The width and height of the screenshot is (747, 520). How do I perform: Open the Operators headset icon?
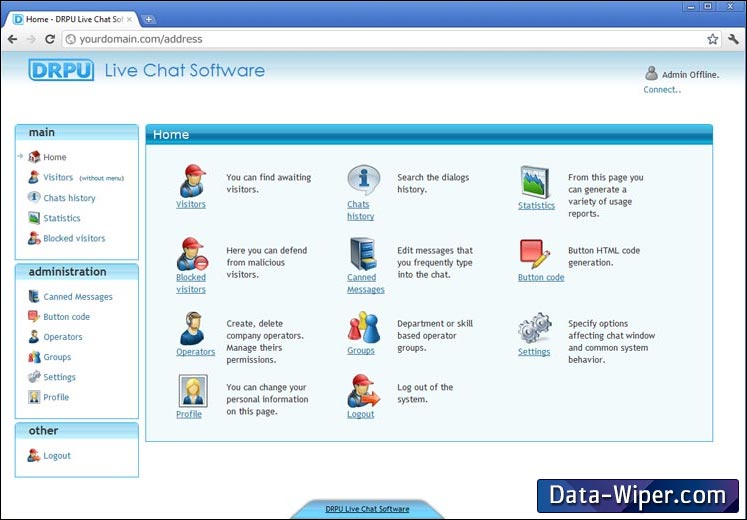click(192, 328)
